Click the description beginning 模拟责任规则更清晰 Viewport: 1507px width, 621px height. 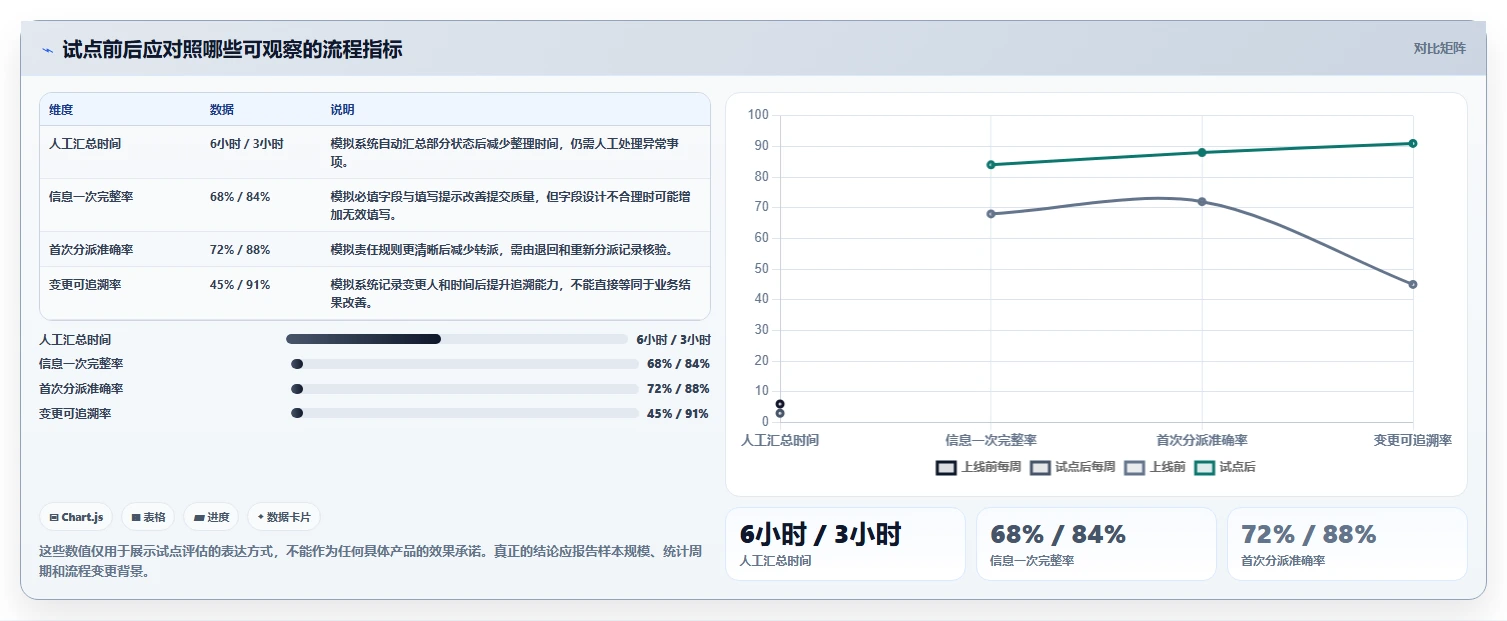501,250
